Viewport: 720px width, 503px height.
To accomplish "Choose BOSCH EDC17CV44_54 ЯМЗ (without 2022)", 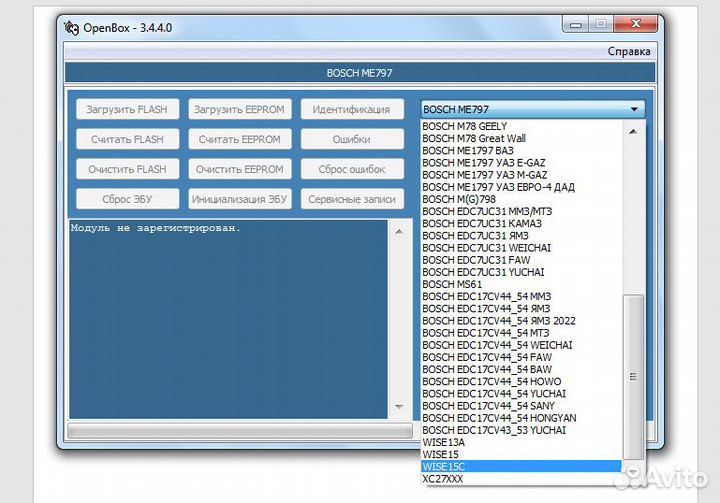I will (x=521, y=309).
